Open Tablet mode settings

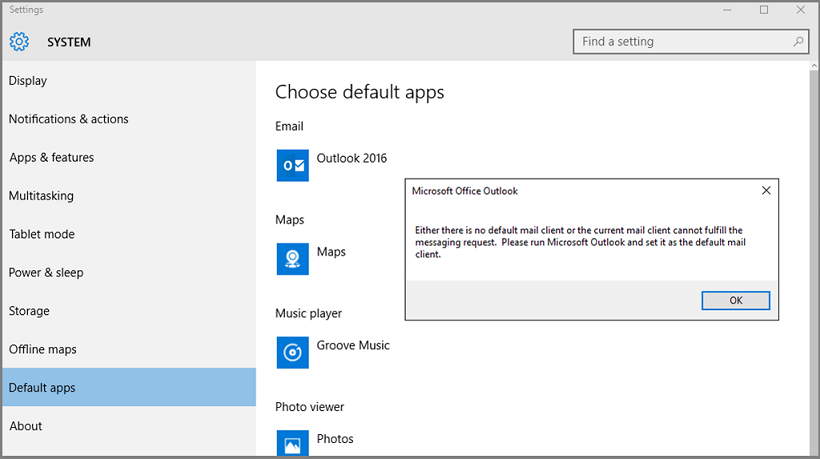tap(129, 234)
